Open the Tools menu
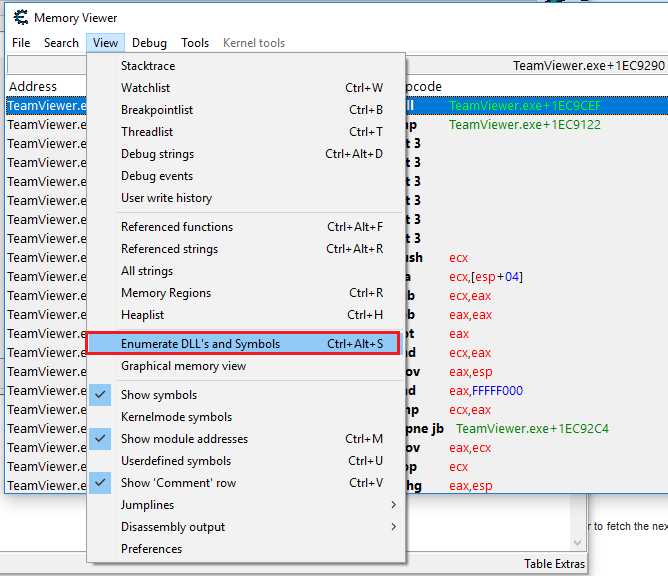668x576 pixels. pyautogui.click(x=195, y=43)
